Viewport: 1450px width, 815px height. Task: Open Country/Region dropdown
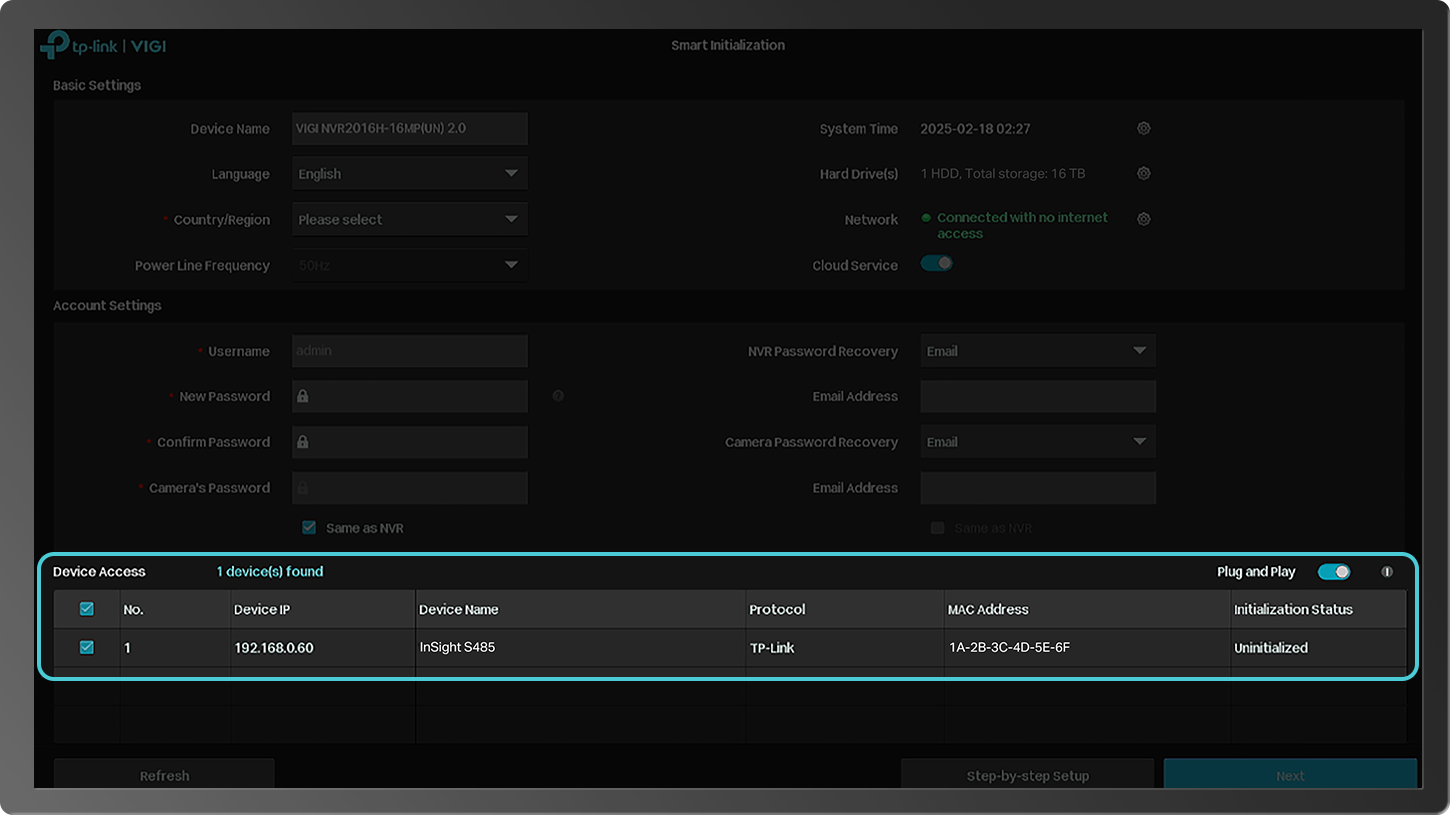tap(410, 219)
